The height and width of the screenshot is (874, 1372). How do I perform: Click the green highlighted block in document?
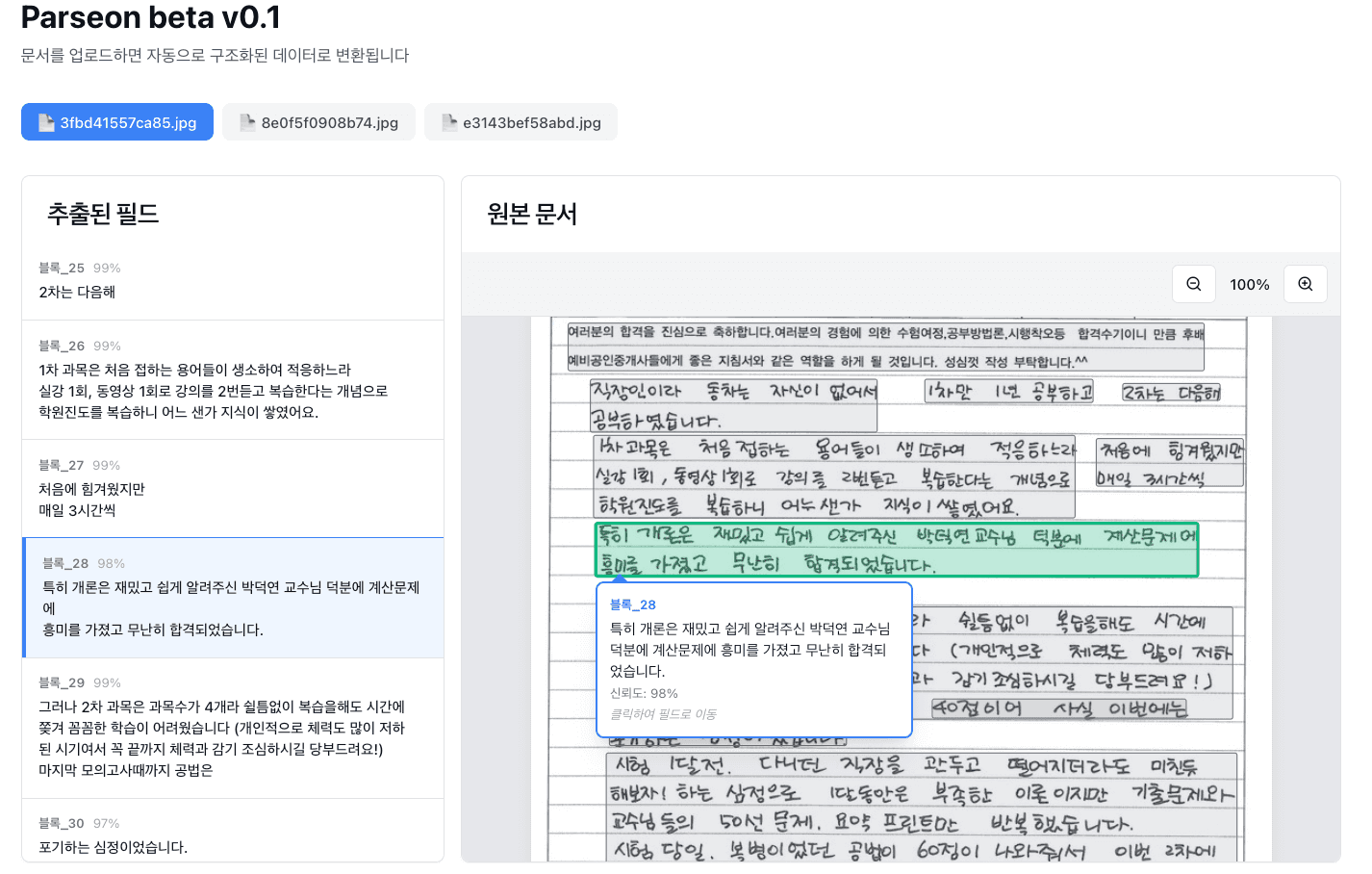895,550
